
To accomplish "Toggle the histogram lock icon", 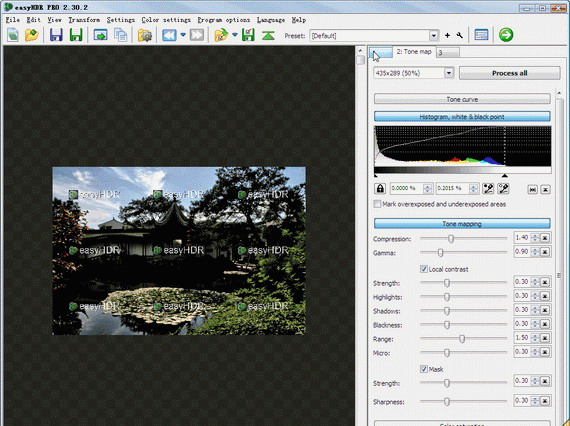I will (380, 189).
